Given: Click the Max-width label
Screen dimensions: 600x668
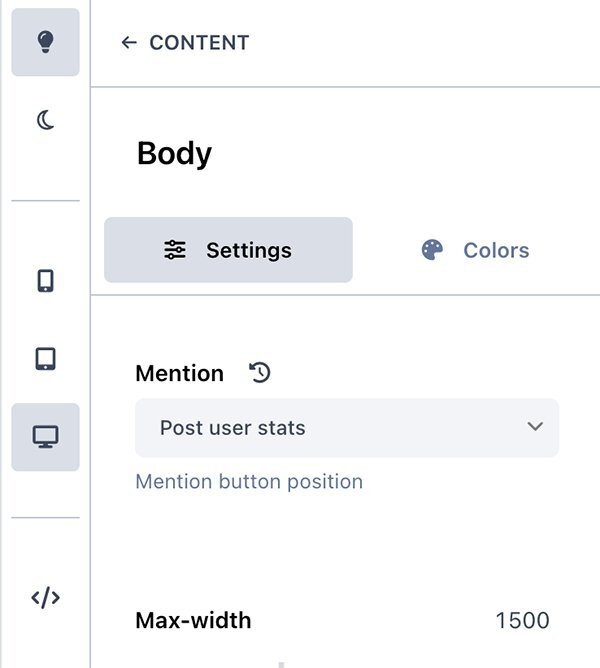Looking at the screenshot, I should (x=193, y=620).
